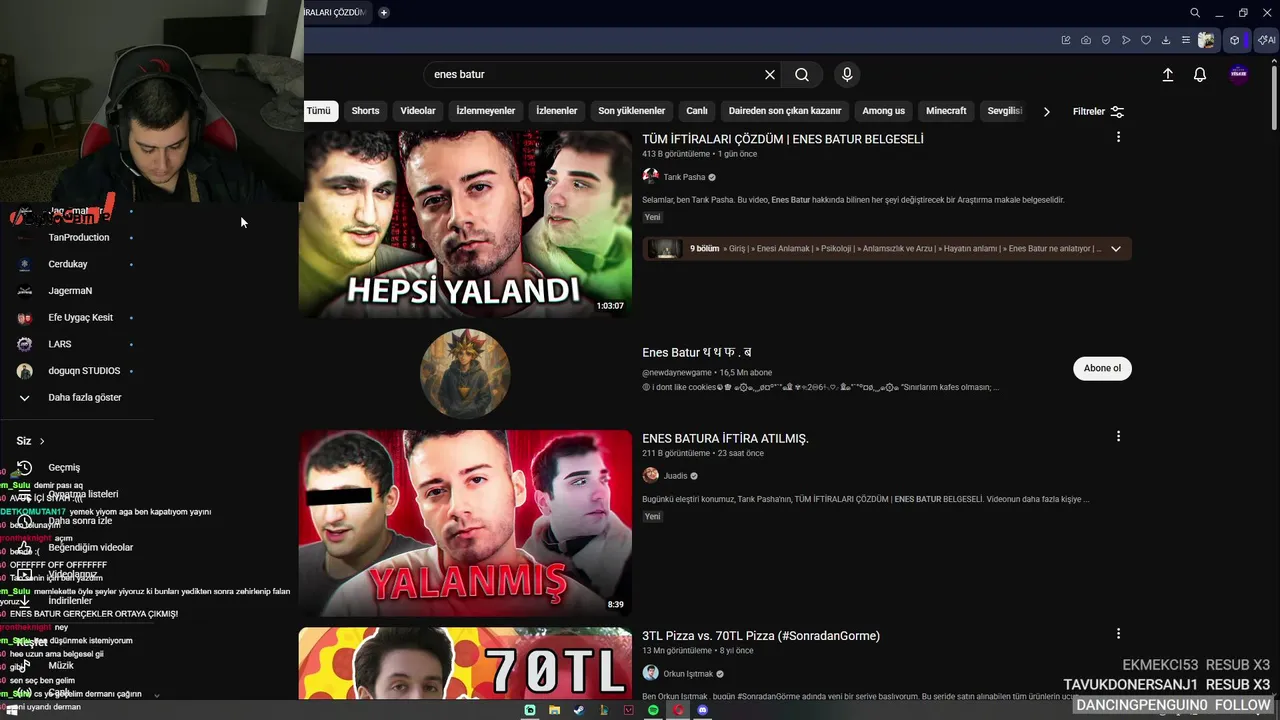
Task: Select the İzlenenler filter chip
Action: pyautogui.click(x=557, y=111)
